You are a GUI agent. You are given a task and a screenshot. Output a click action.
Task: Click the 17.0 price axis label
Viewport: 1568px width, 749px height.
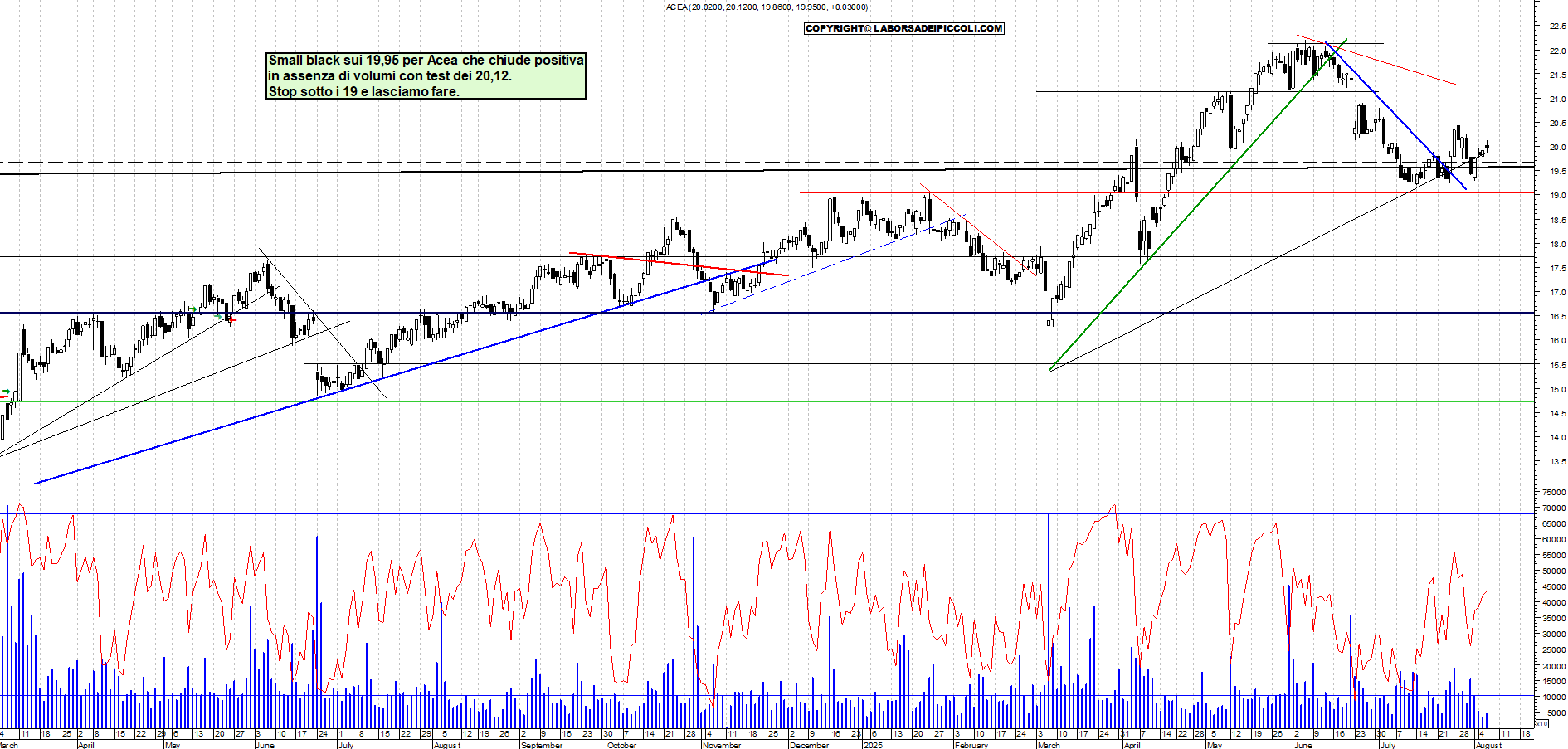(1557, 293)
